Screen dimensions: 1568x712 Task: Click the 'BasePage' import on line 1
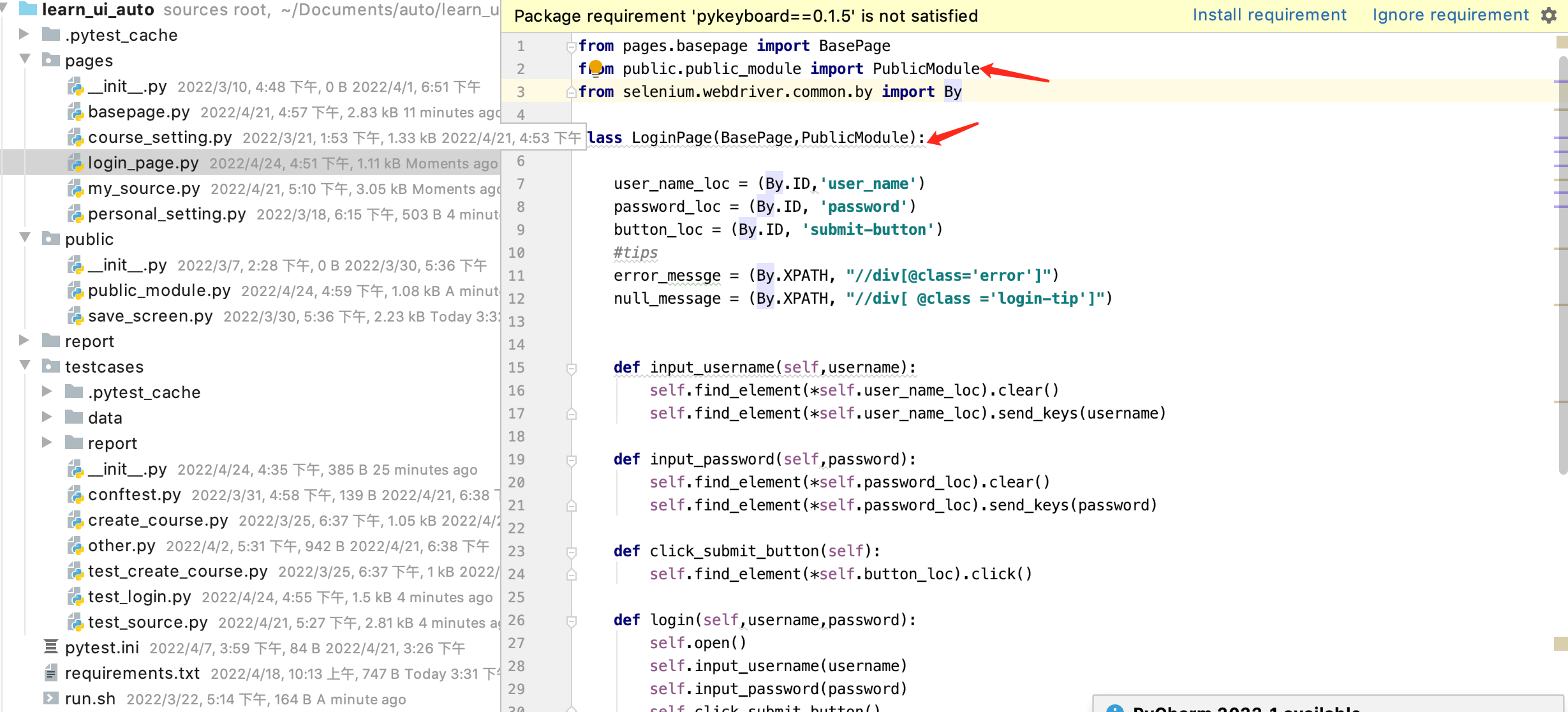pos(854,45)
